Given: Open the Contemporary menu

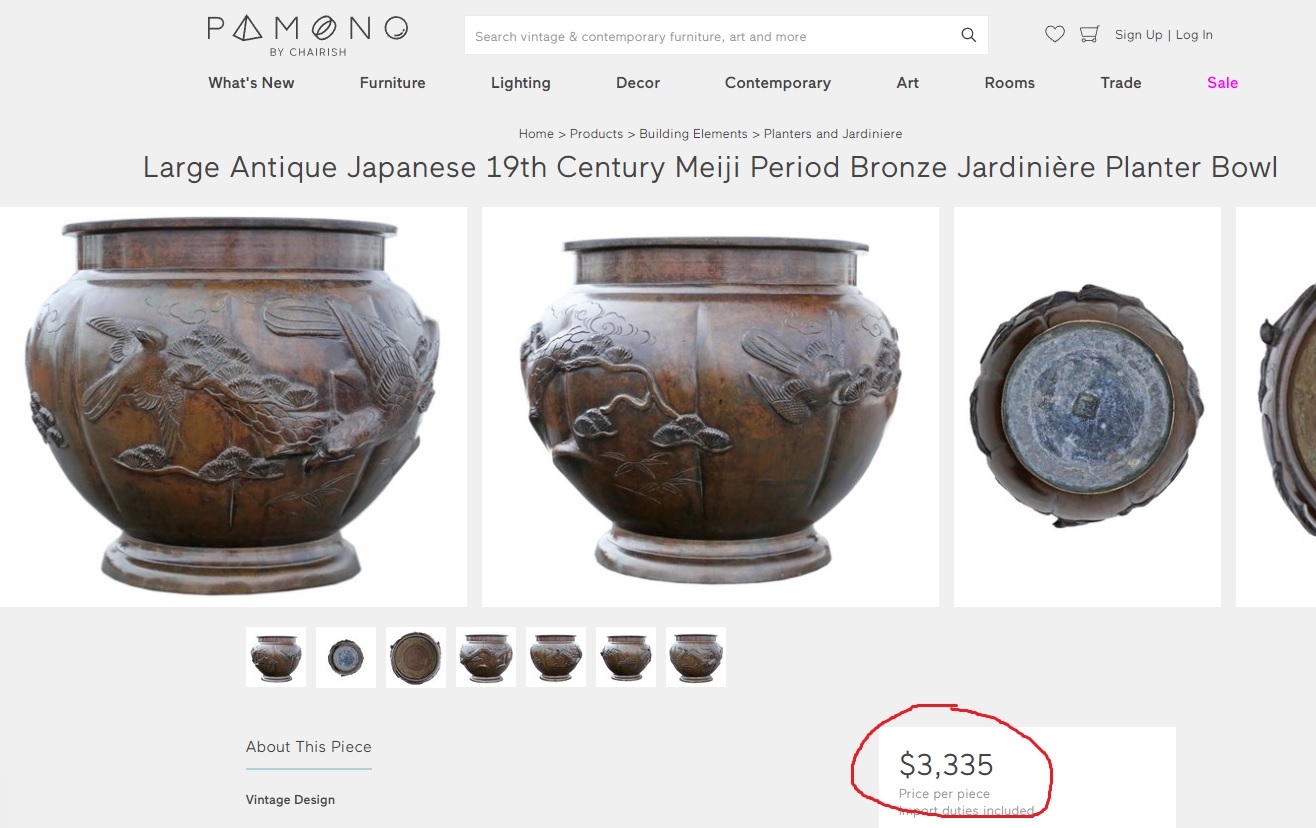Looking at the screenshot, I should (778, 83).
